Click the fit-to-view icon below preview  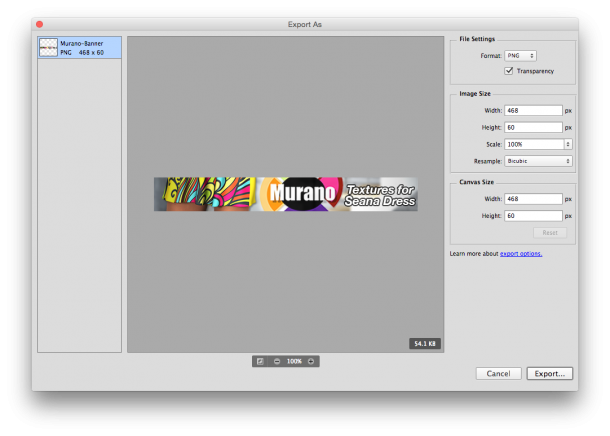(260, 361)
